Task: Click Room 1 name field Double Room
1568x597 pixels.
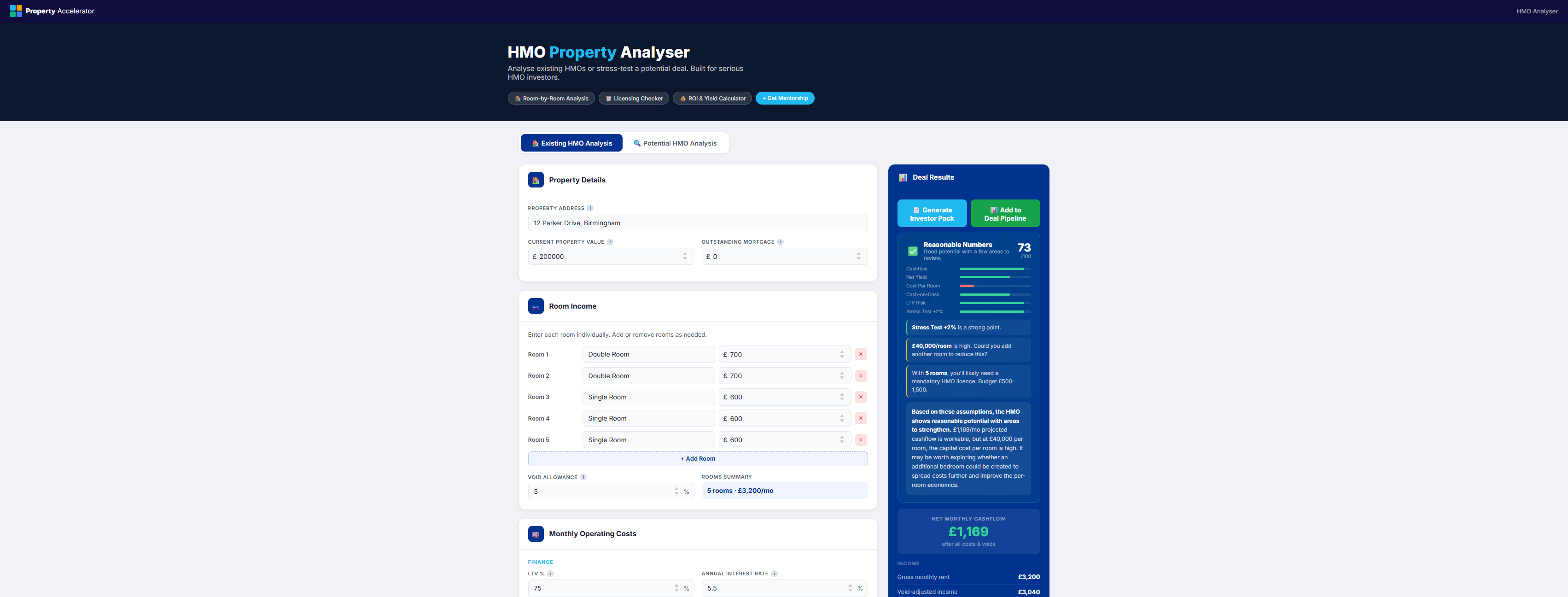Action: tap(648, 355)
